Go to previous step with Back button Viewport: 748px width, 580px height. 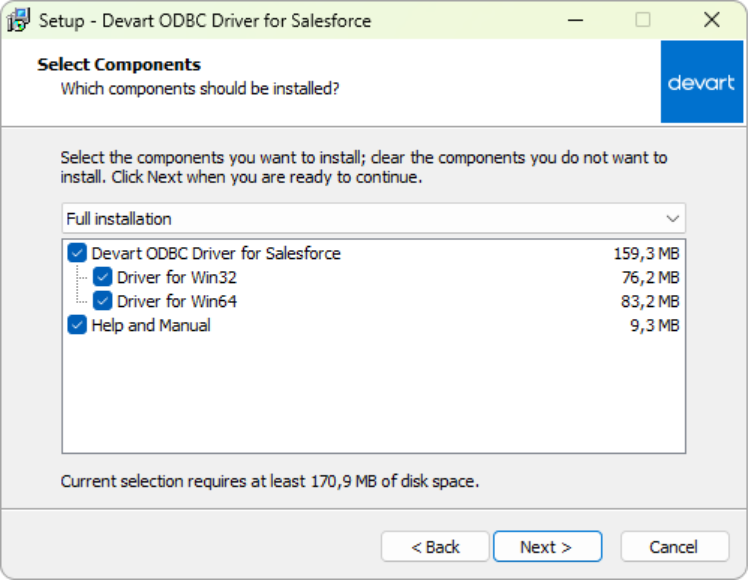(435, 547)
